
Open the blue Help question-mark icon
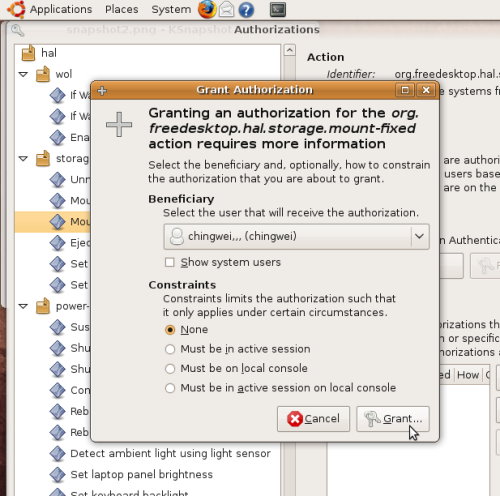(x=246, y=10)
